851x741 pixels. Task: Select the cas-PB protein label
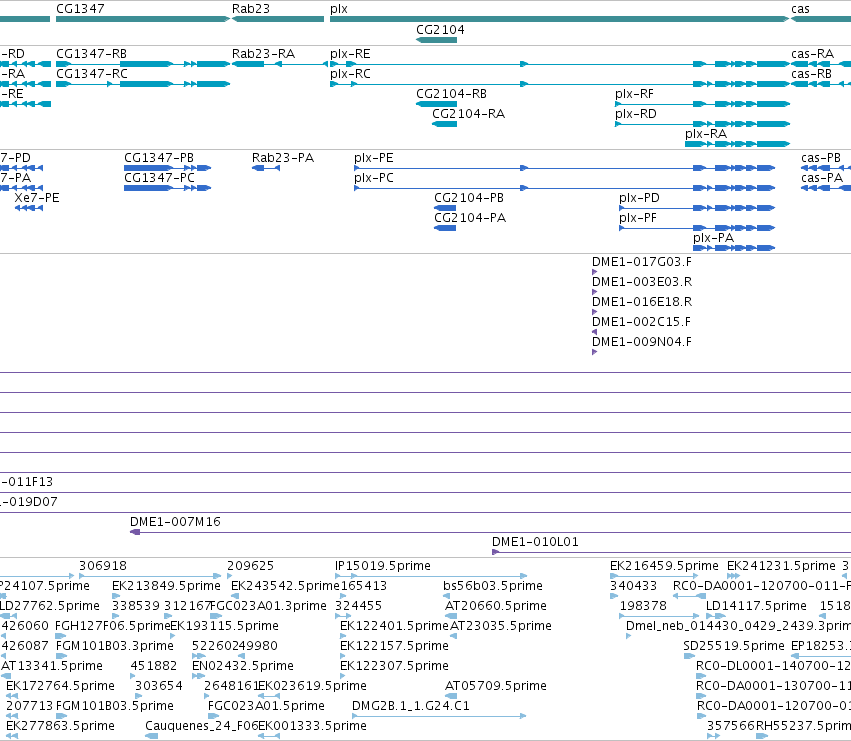(x=821, y=158)
